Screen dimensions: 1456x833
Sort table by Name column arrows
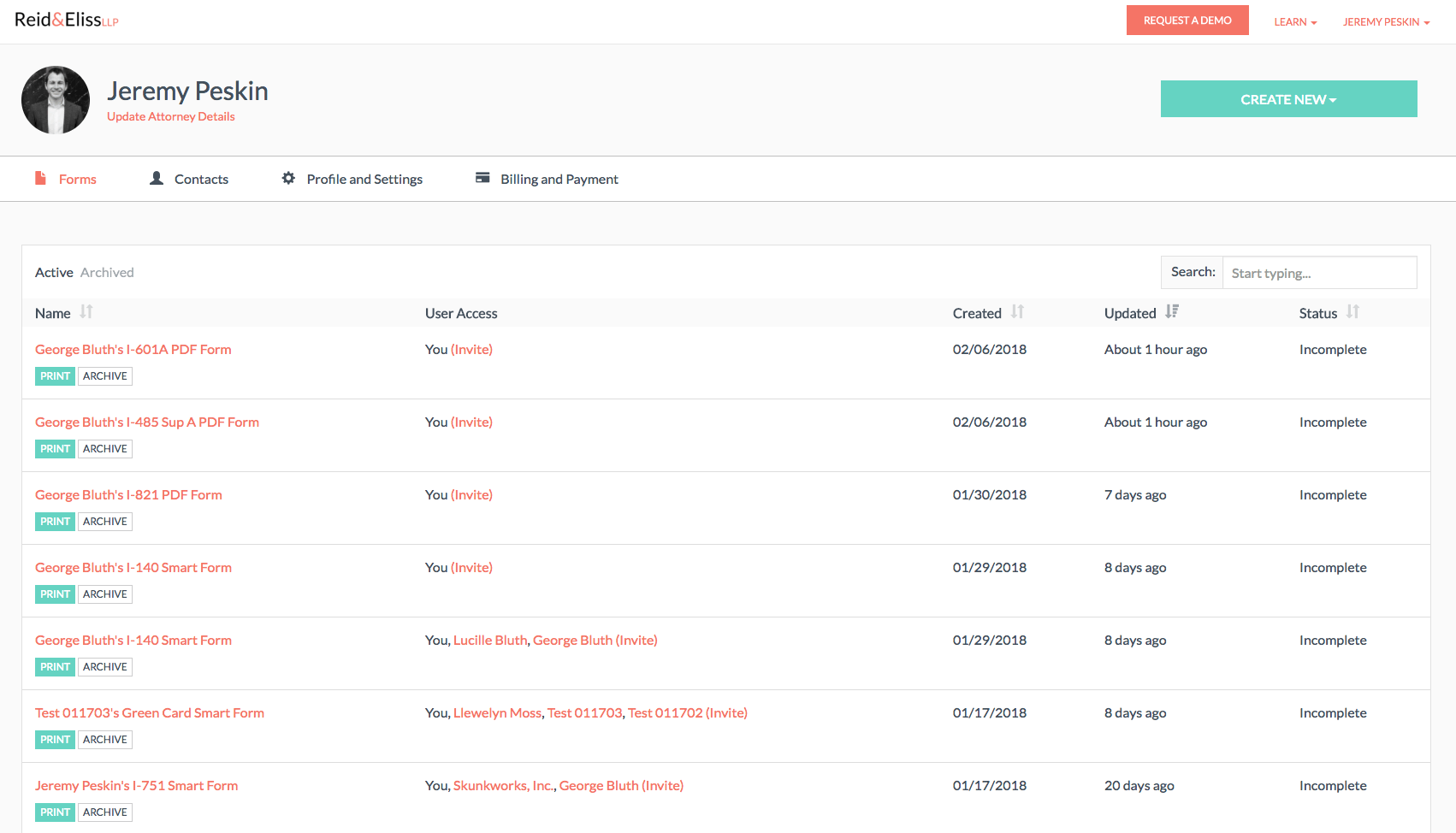pos(86,312)
